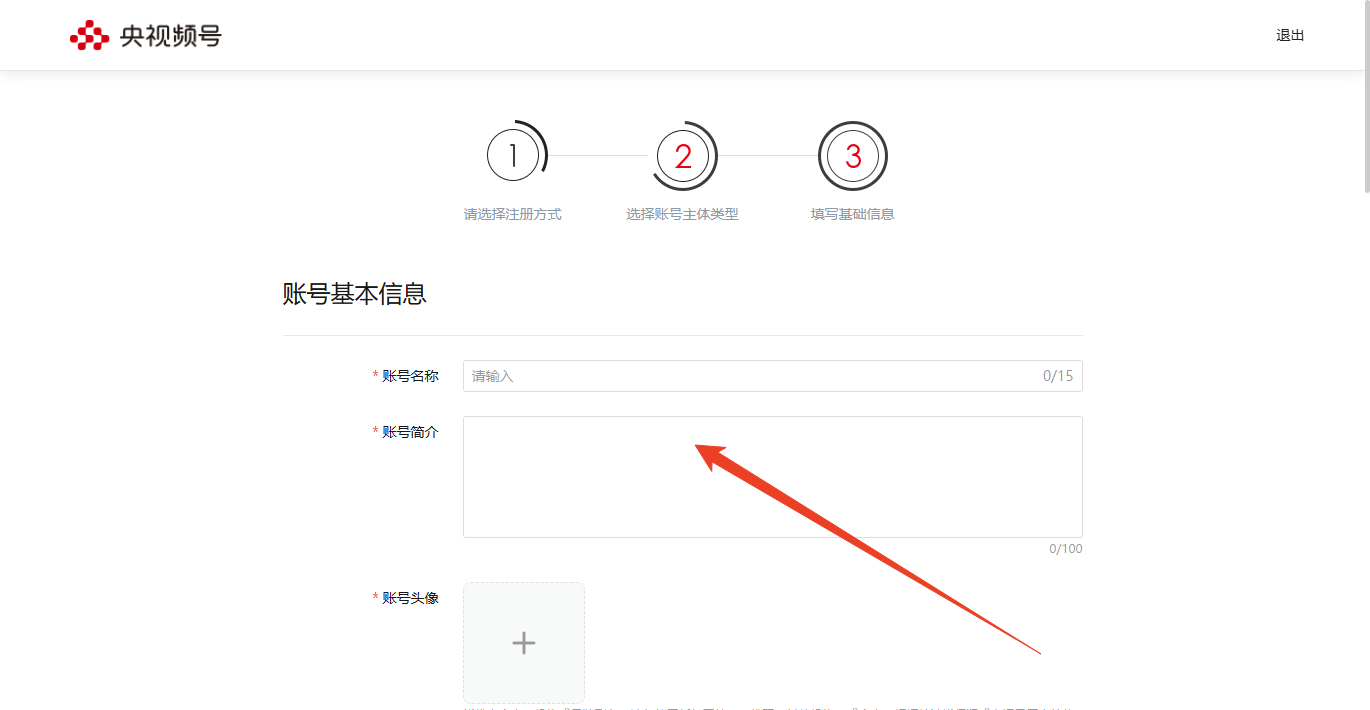This screenshot has height=710, width=1370.
Task: Select step 1 circle 请选择注册方式
Action: point(513,156)
